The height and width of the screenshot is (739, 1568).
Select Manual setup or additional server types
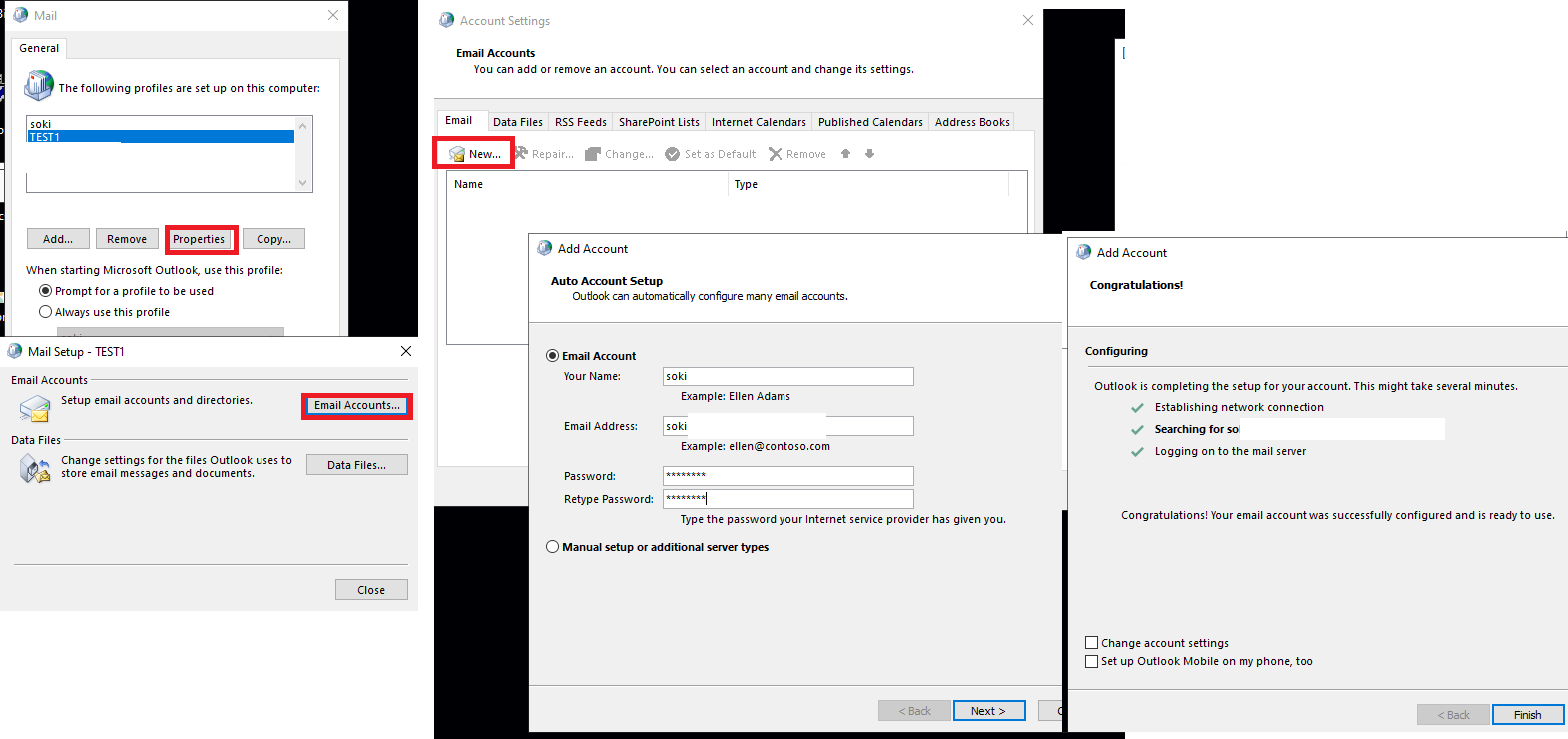552,547
